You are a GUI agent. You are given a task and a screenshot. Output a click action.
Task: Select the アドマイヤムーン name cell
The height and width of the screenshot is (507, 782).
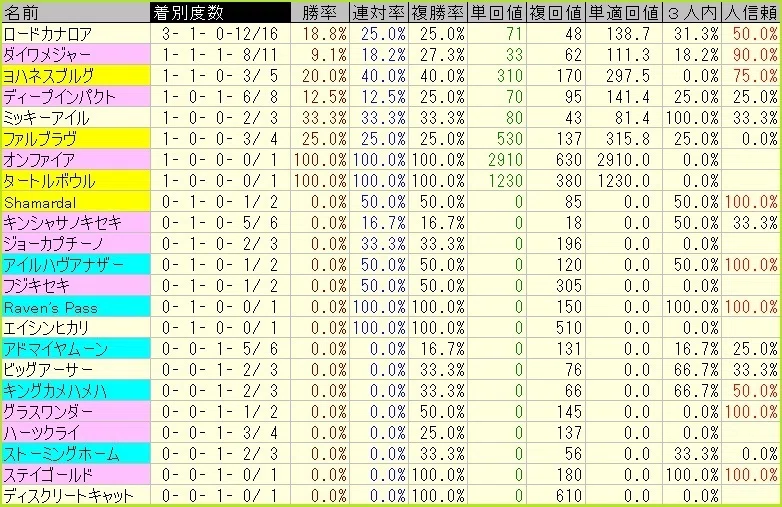coord(75,348)
